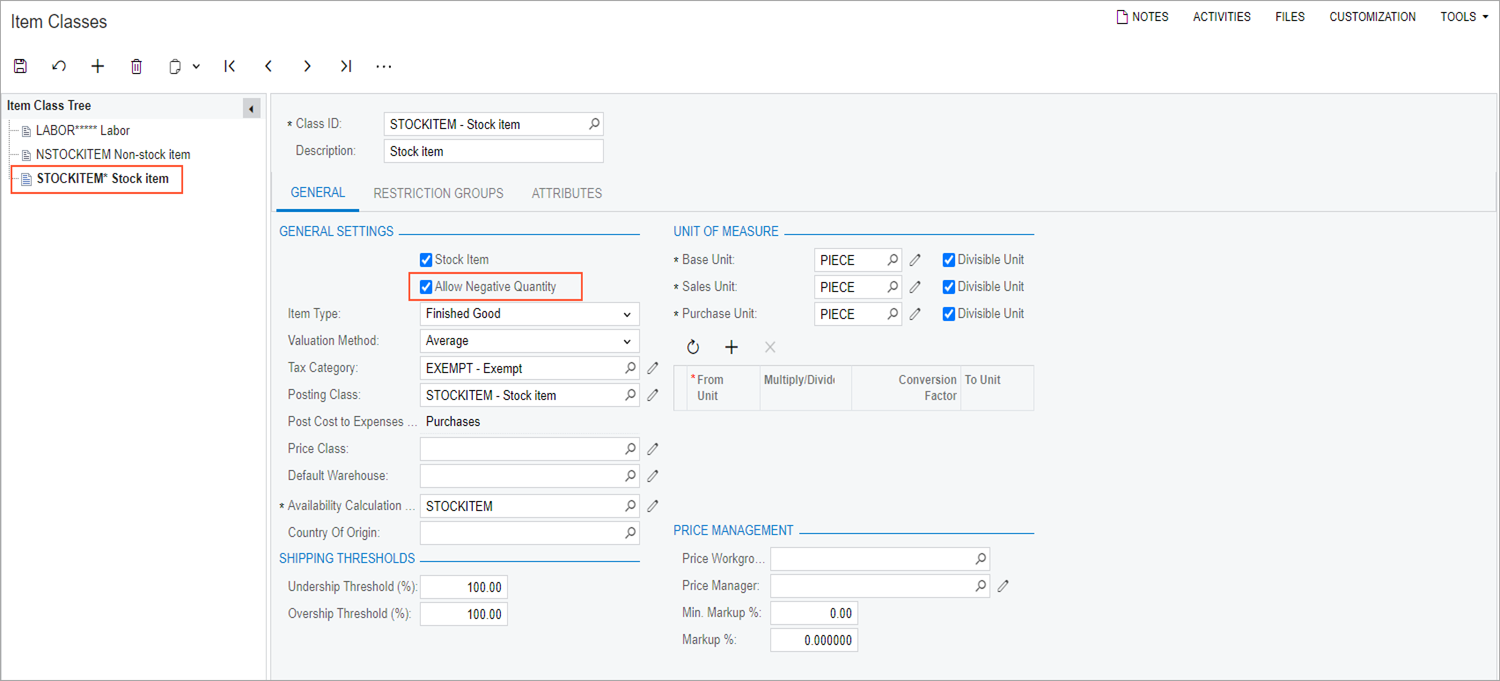
Task: Click the Delete trash can icon
Action: point(137,66)
